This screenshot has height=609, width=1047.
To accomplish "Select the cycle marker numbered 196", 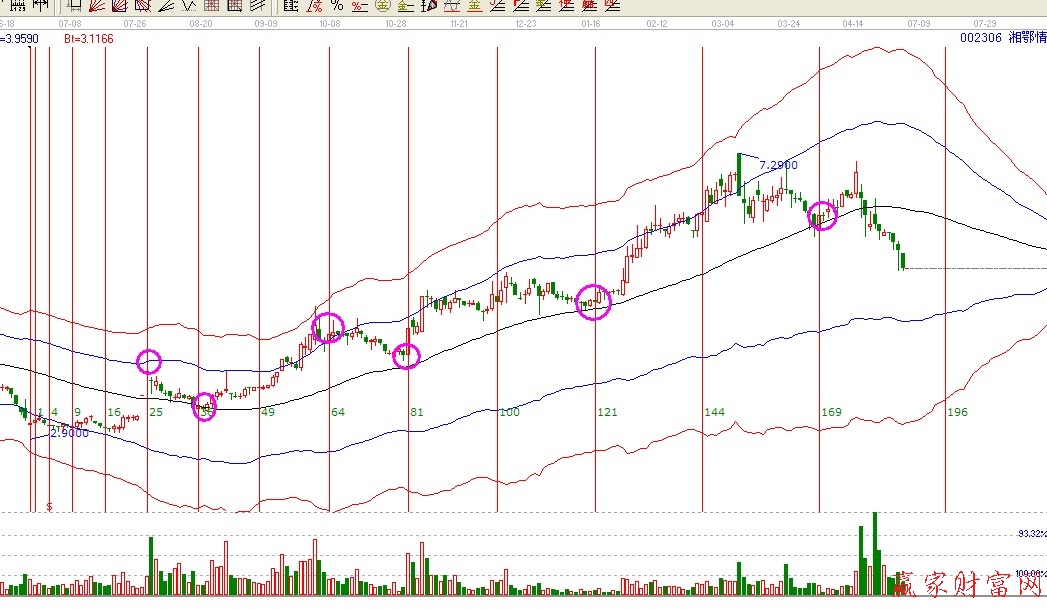I will (x=957, y=412).
